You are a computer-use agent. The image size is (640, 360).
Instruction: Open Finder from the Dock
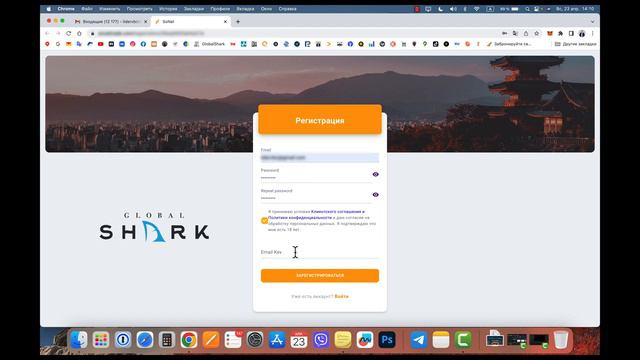[x=79, y=340]
